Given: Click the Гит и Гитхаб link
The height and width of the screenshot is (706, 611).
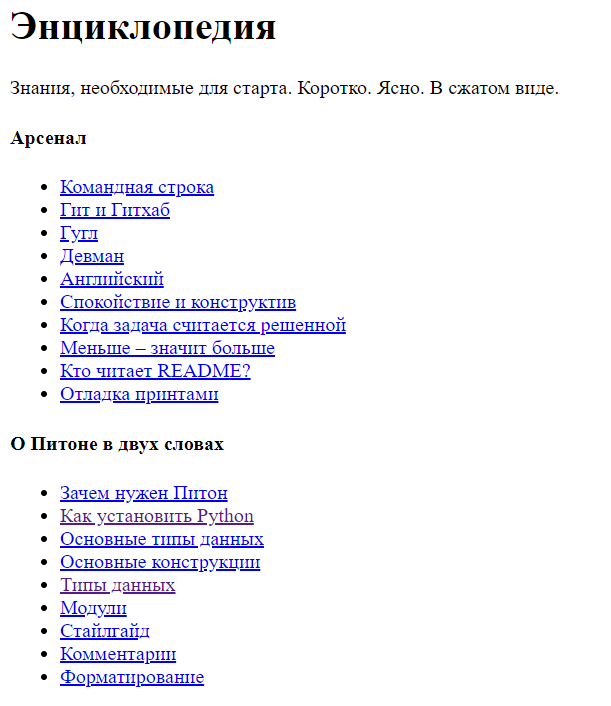Looking at the screenshot, I should [x=115, y=210].
